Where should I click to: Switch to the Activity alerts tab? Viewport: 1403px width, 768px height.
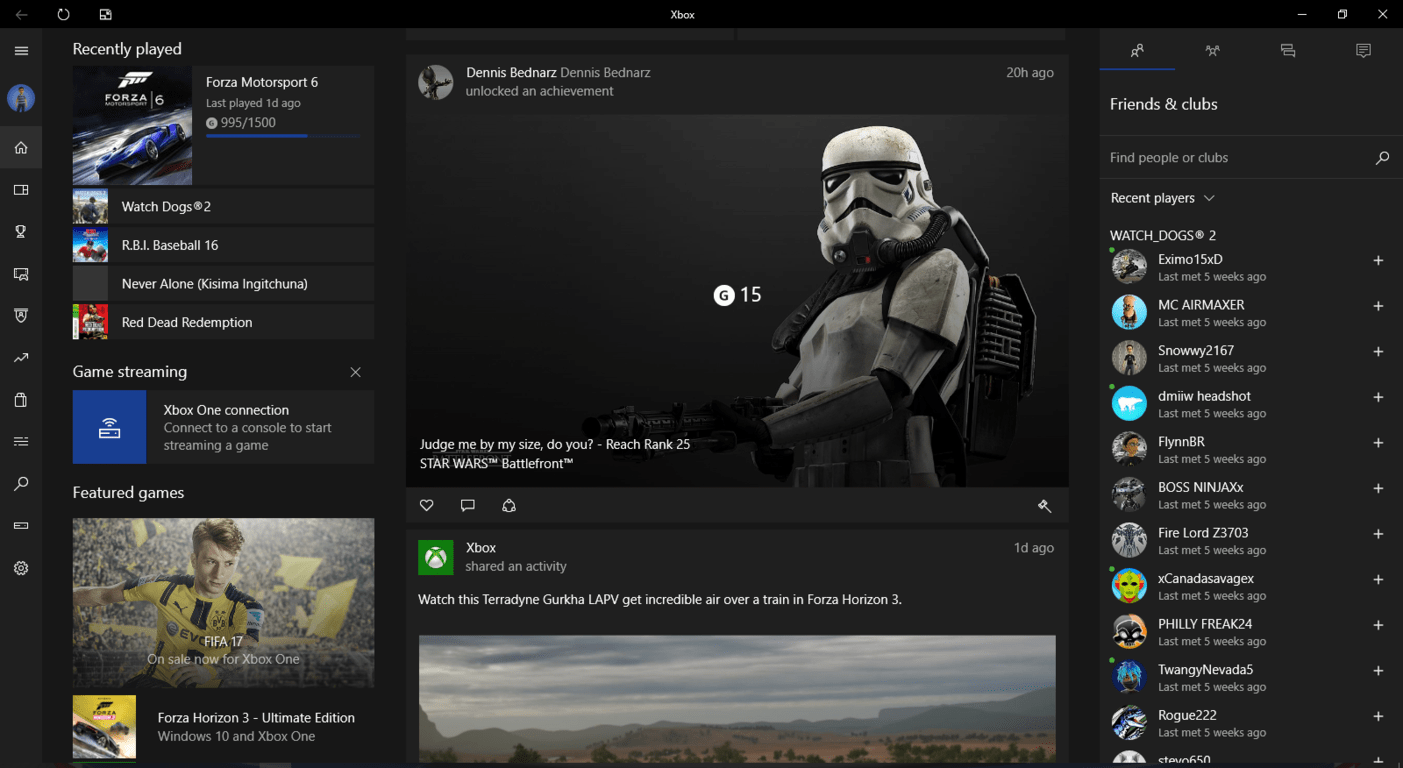coord(1363,50)
